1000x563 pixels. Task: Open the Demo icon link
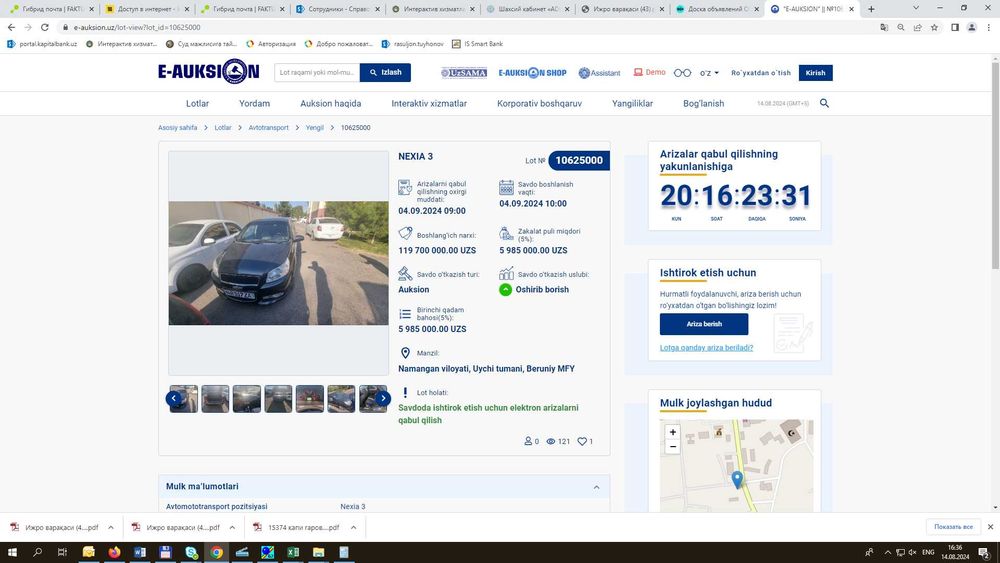pyautogui.click(x=649, y=72)
